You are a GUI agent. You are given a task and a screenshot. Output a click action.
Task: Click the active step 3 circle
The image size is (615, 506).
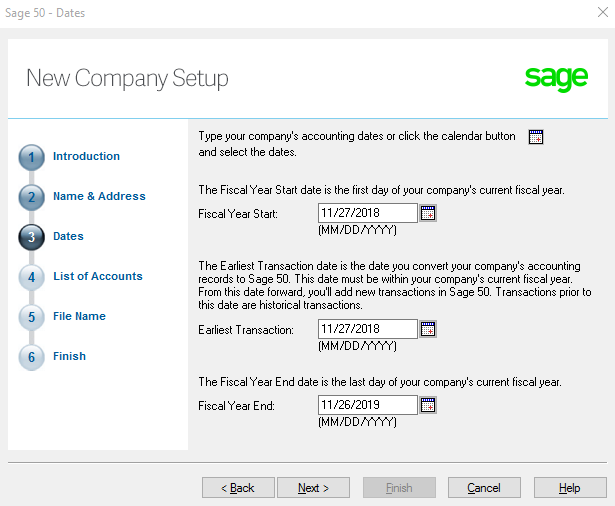pyautogui.click(x=31, y=237)
